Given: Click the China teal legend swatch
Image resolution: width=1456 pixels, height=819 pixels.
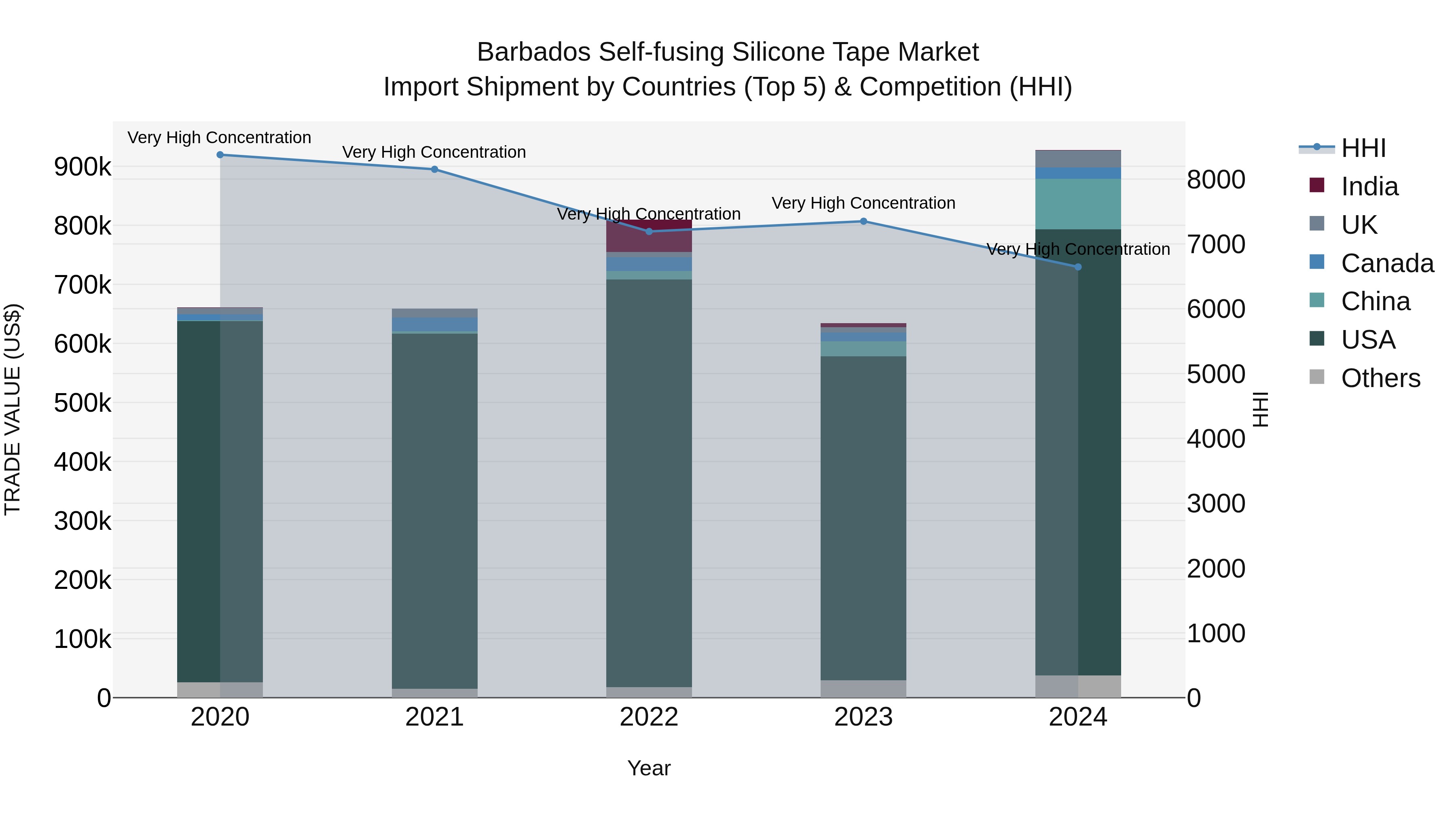Looking at the screenshot, I should click(x=1317, y=300).
